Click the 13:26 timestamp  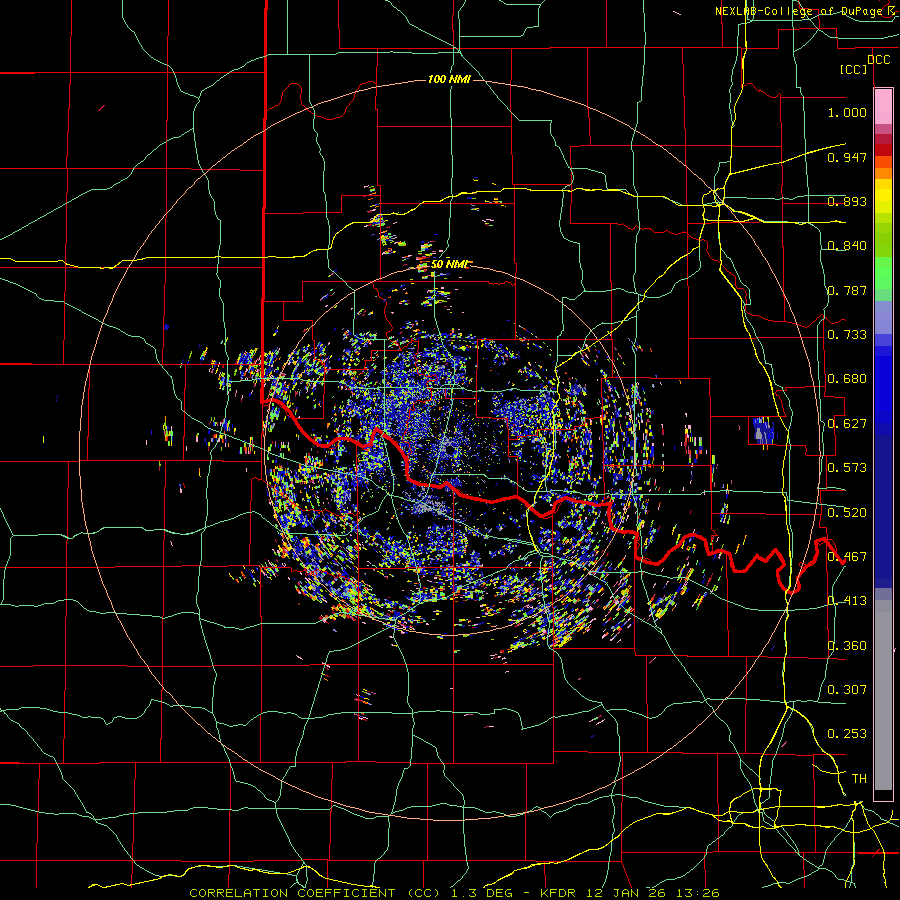[x=698, y=893]
